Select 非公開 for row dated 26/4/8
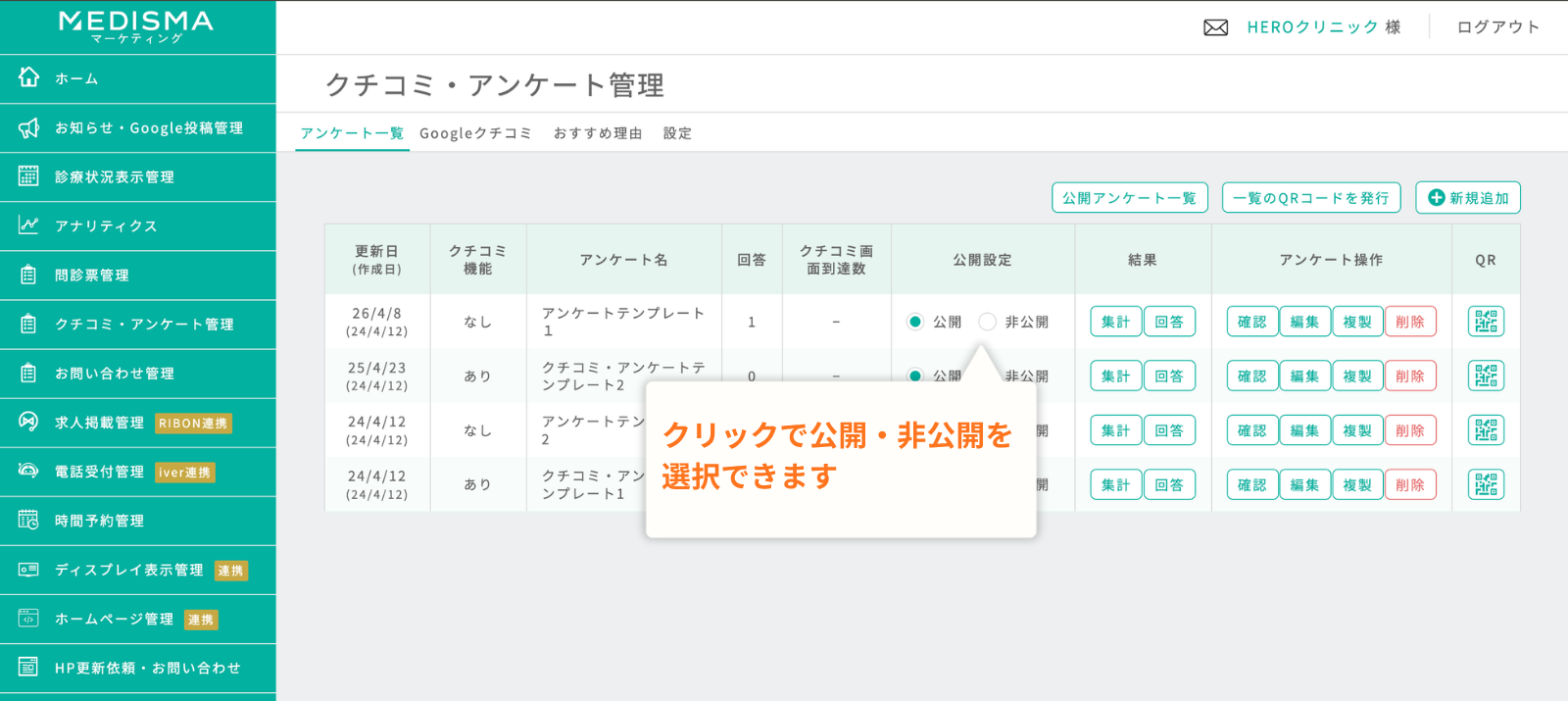 (988, 322)
